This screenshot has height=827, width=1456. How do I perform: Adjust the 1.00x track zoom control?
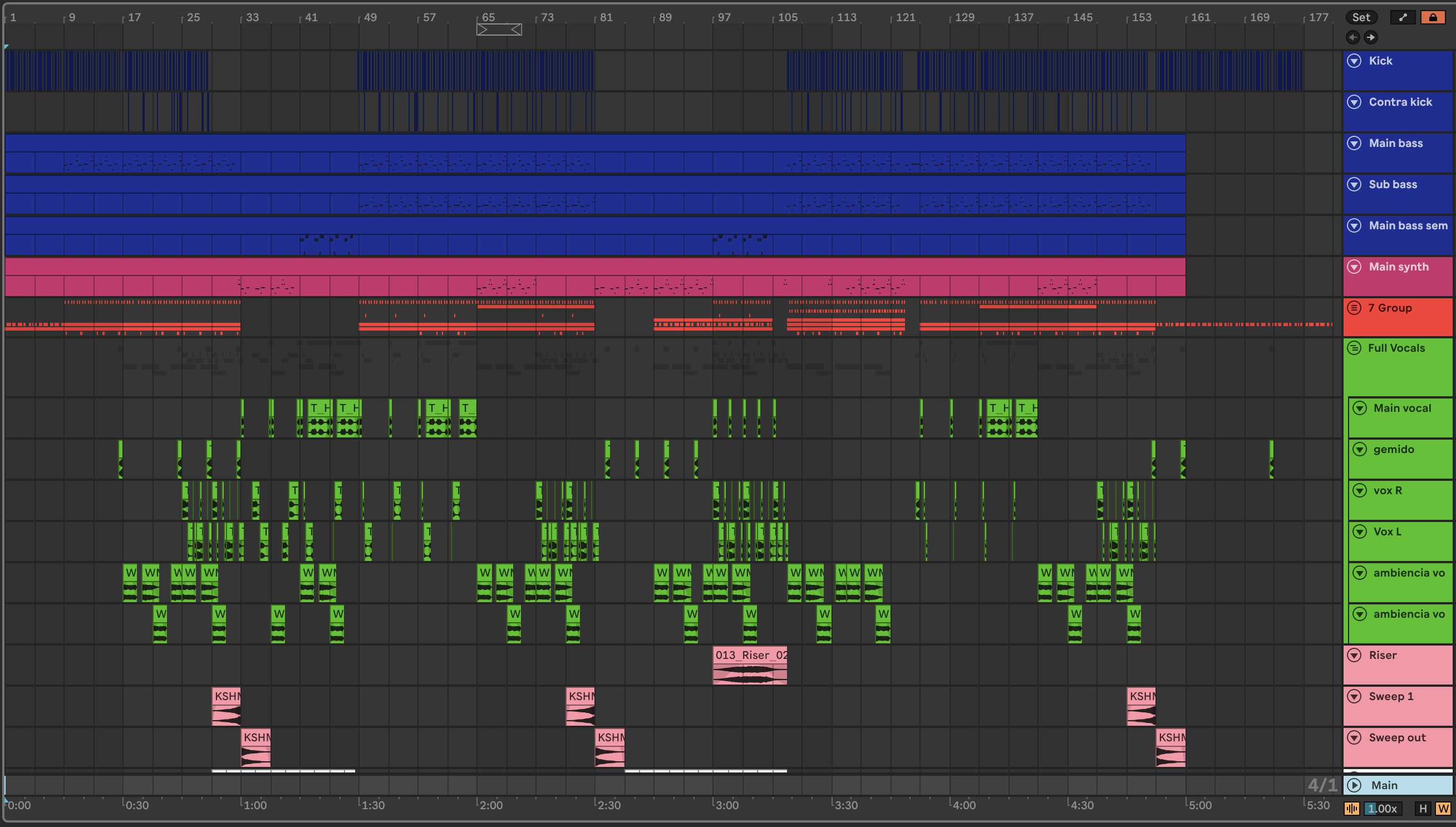(x=1382, y=808)
